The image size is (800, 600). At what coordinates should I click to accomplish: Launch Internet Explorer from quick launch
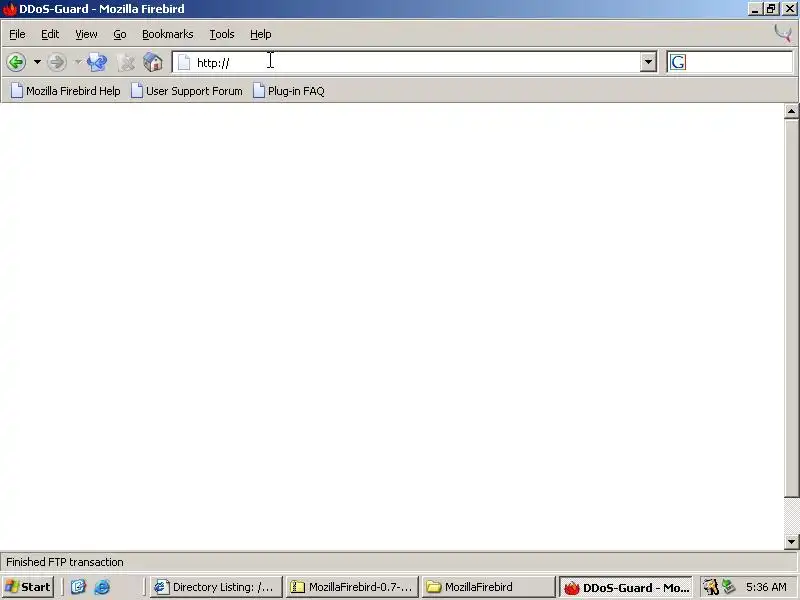click(102, 587)
